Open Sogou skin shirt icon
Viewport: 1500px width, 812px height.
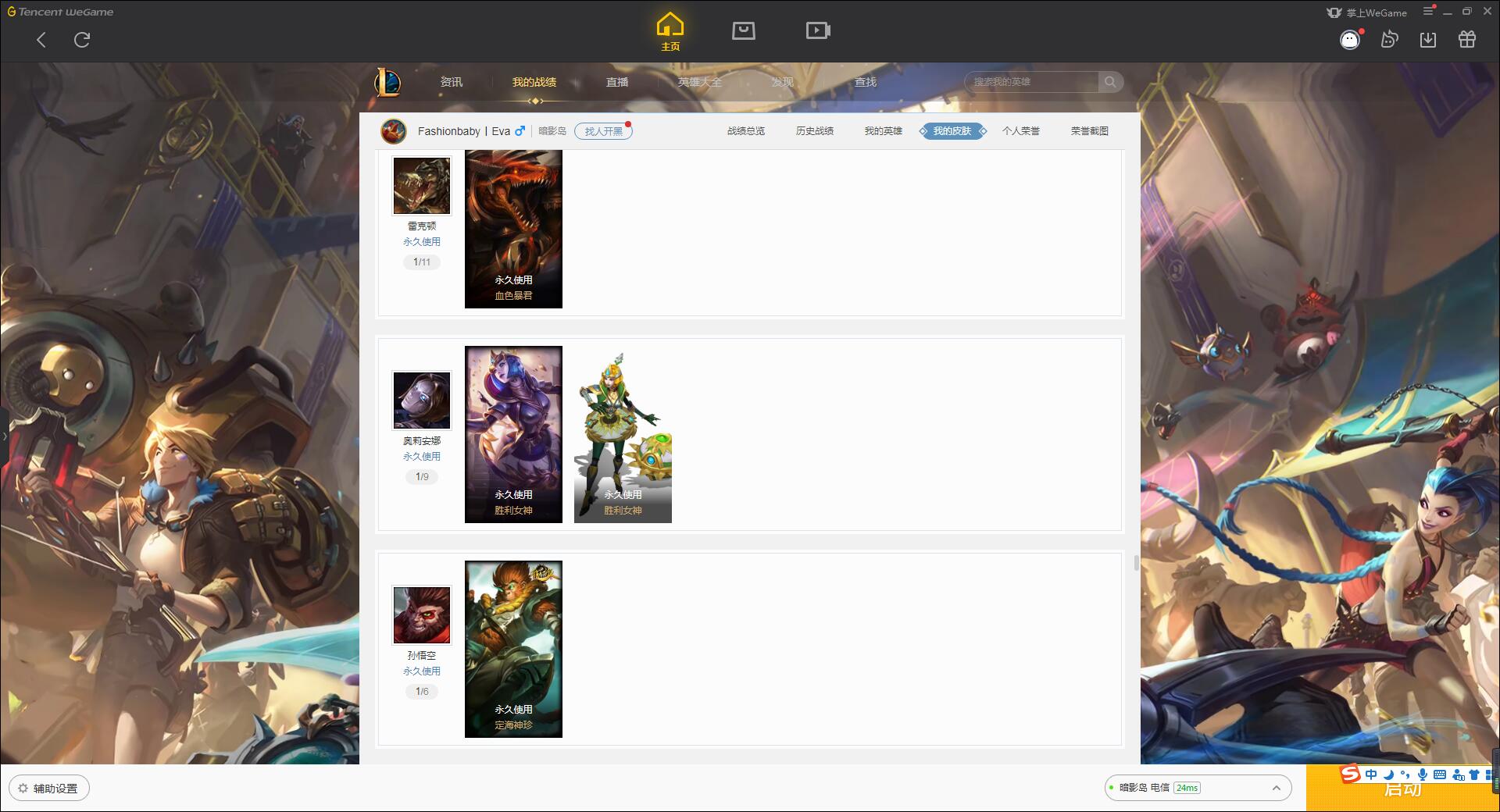tap(1474, 775)
